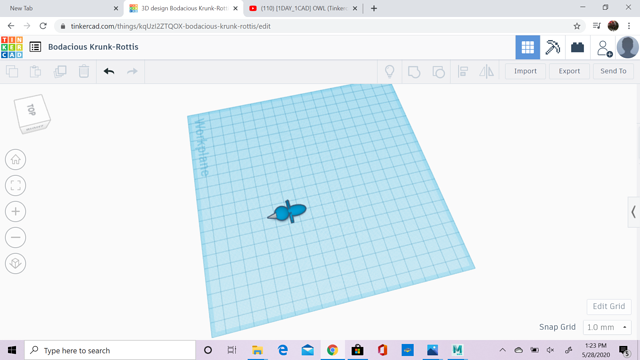Viewport: 640px width, 360px height.
Task: Click the Tinkercad logo
Action: tap(12, 47)
